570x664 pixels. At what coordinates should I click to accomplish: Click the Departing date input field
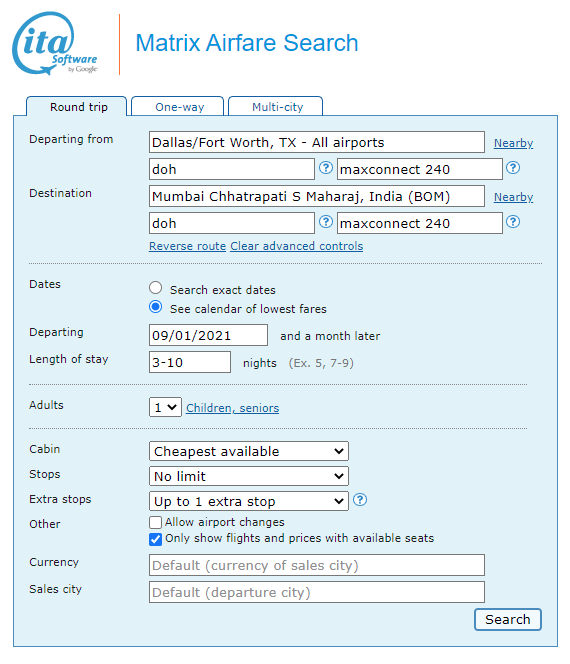208,335
